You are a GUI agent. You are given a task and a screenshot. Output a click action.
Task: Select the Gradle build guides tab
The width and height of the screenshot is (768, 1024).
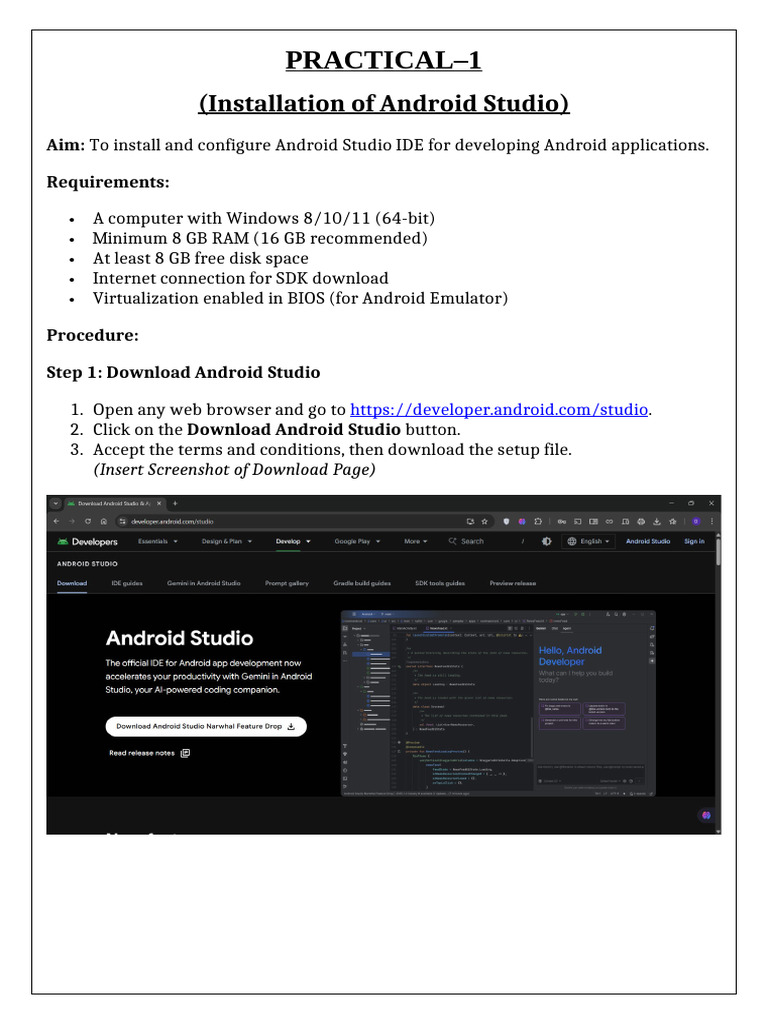[362, 583]
